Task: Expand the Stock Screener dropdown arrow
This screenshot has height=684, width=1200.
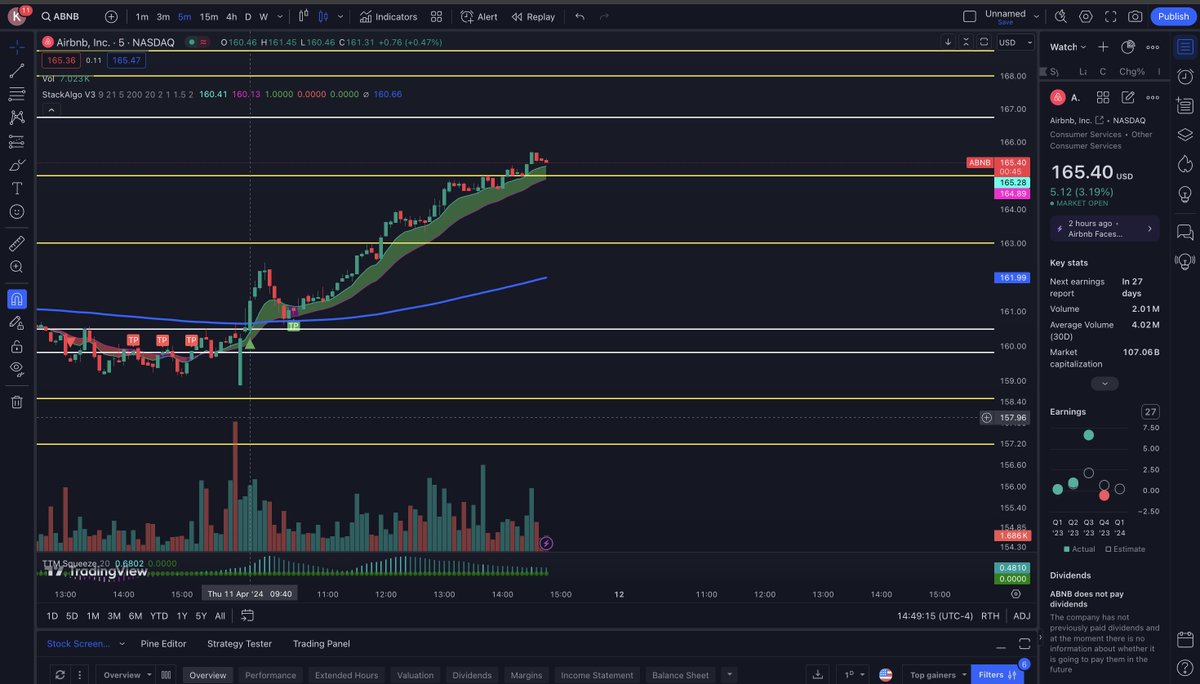Action: click(x=122, y=644)
